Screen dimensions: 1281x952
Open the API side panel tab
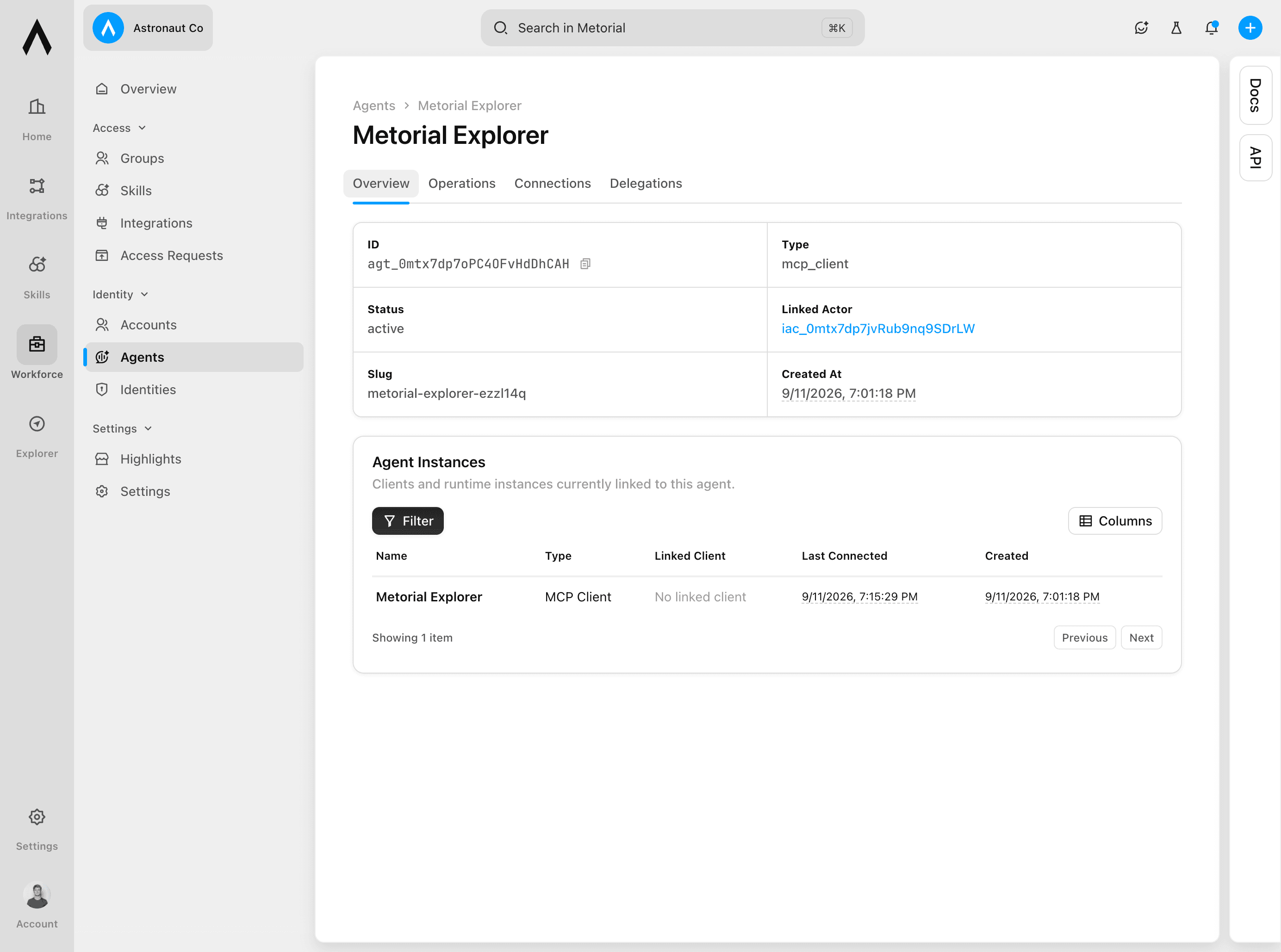pyautogui.click(x=1255, y=157)
